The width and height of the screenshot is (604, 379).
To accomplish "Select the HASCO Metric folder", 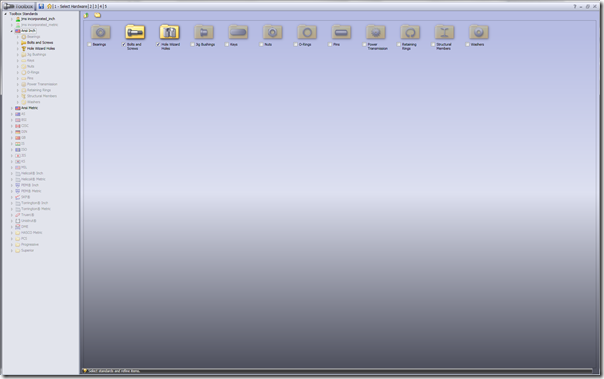I will click(x=32, y=233).
